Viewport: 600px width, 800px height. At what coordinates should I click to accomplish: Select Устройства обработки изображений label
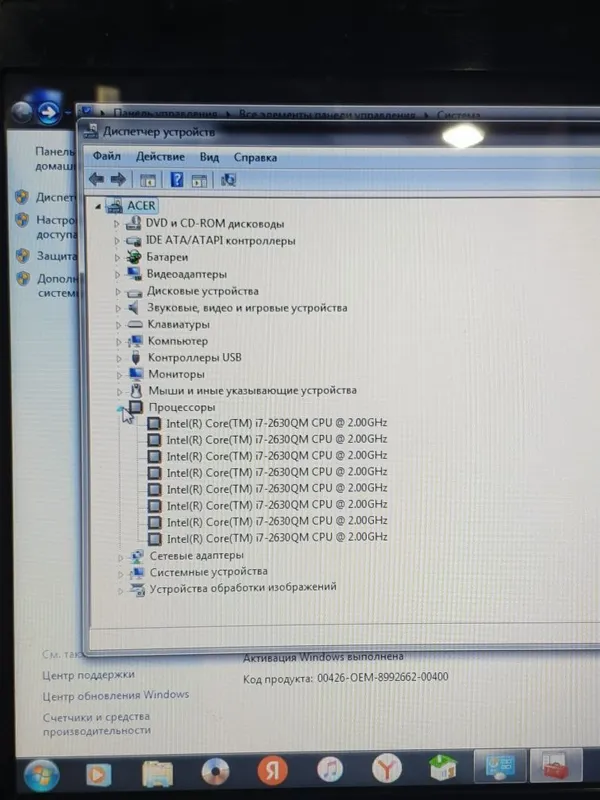pyautogui.click(x=243, y=588)
